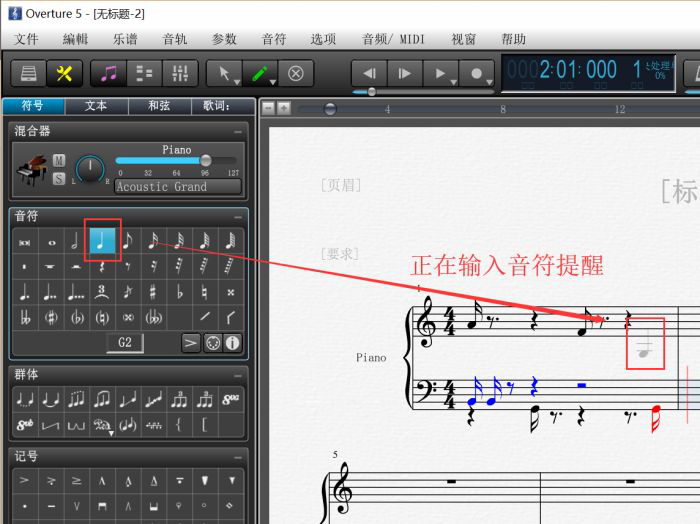
Task: Switch to the 和弦 tab
Action: coord(159,106)
